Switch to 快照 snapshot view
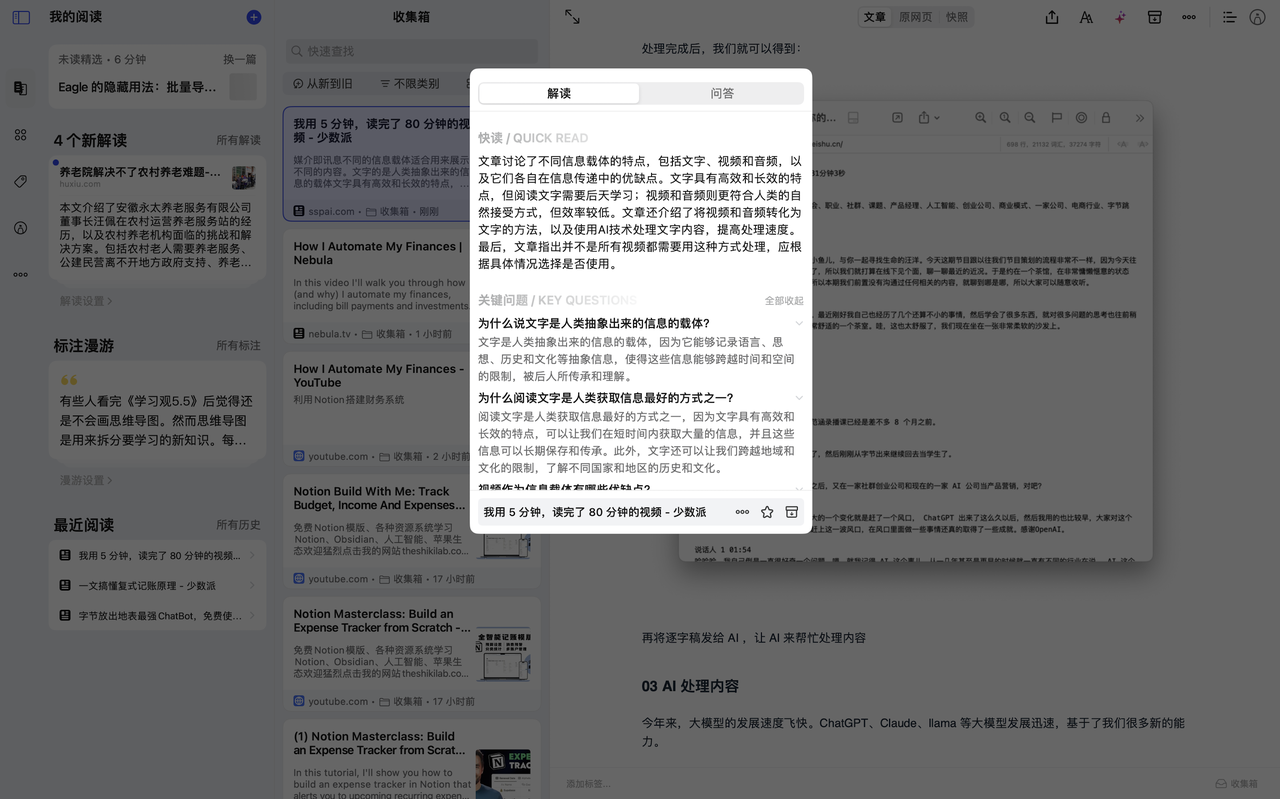Screen dimensions: 1280x799 (x=957, y=17)
